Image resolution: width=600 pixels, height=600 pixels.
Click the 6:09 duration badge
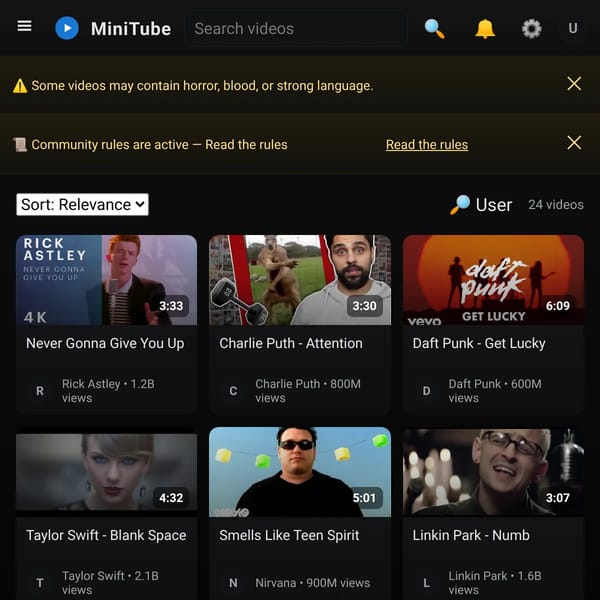558,306
